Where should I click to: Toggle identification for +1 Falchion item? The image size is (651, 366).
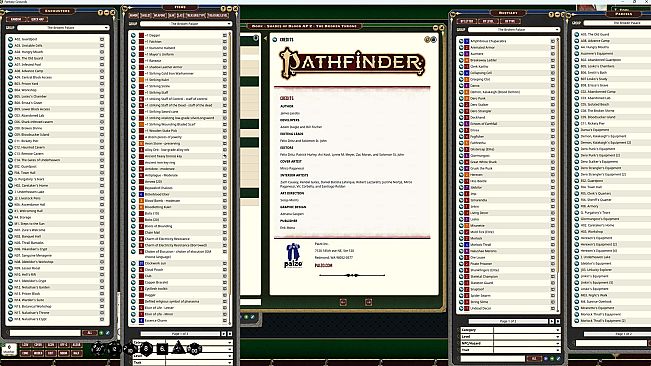point(225,41)
